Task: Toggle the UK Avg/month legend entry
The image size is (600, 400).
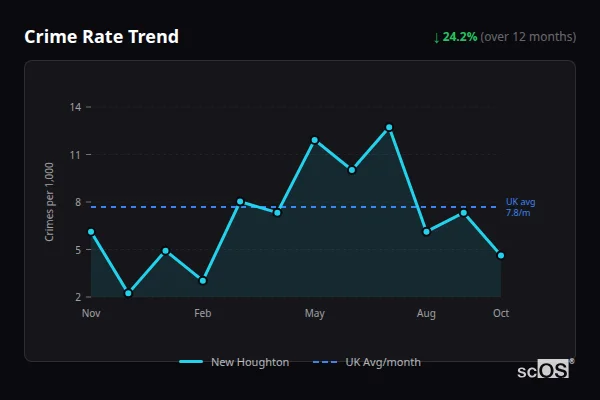Action: click(367, 362)
